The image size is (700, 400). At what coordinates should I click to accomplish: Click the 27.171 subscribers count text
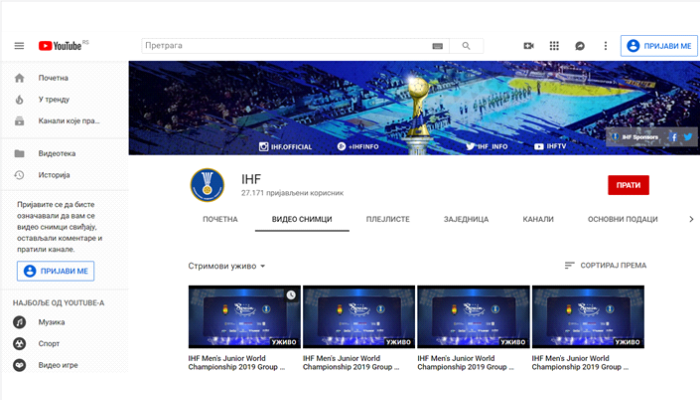coord(292,193)
